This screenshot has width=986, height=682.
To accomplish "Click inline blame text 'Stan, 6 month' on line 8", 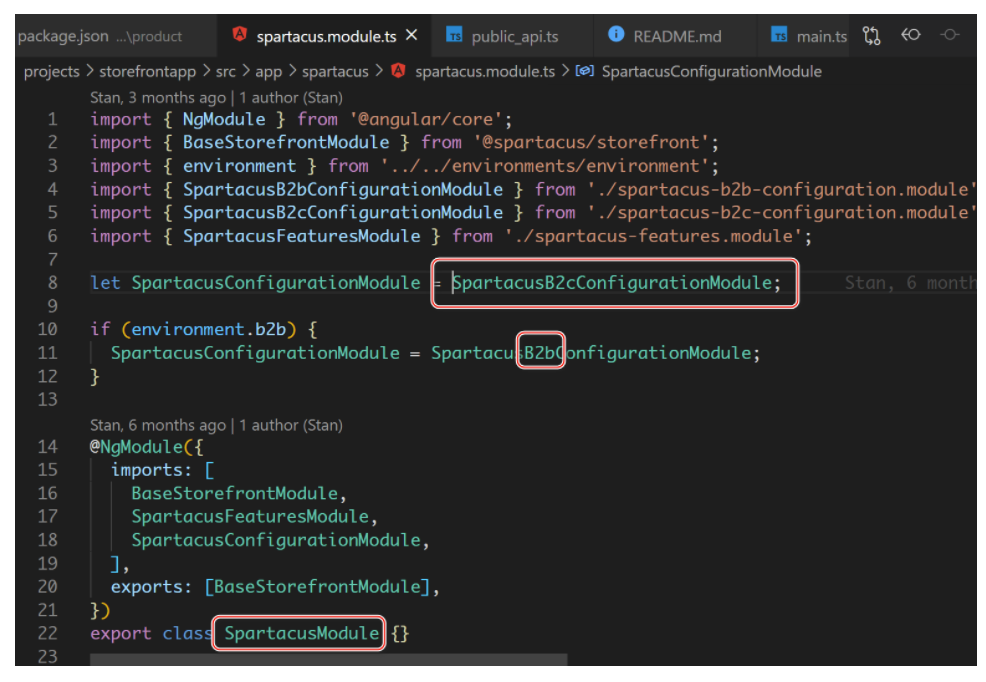I will coord(910,283).
